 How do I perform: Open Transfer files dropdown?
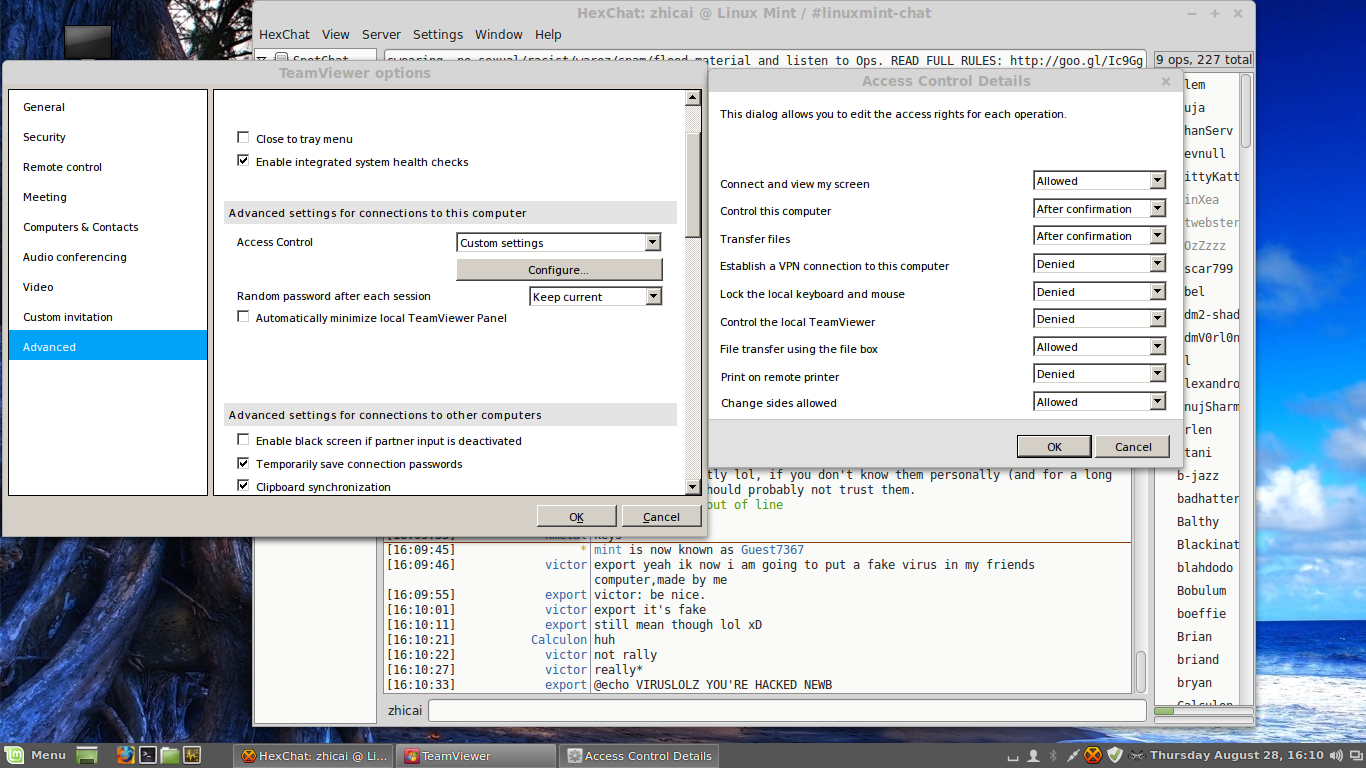click(1100, 236)
